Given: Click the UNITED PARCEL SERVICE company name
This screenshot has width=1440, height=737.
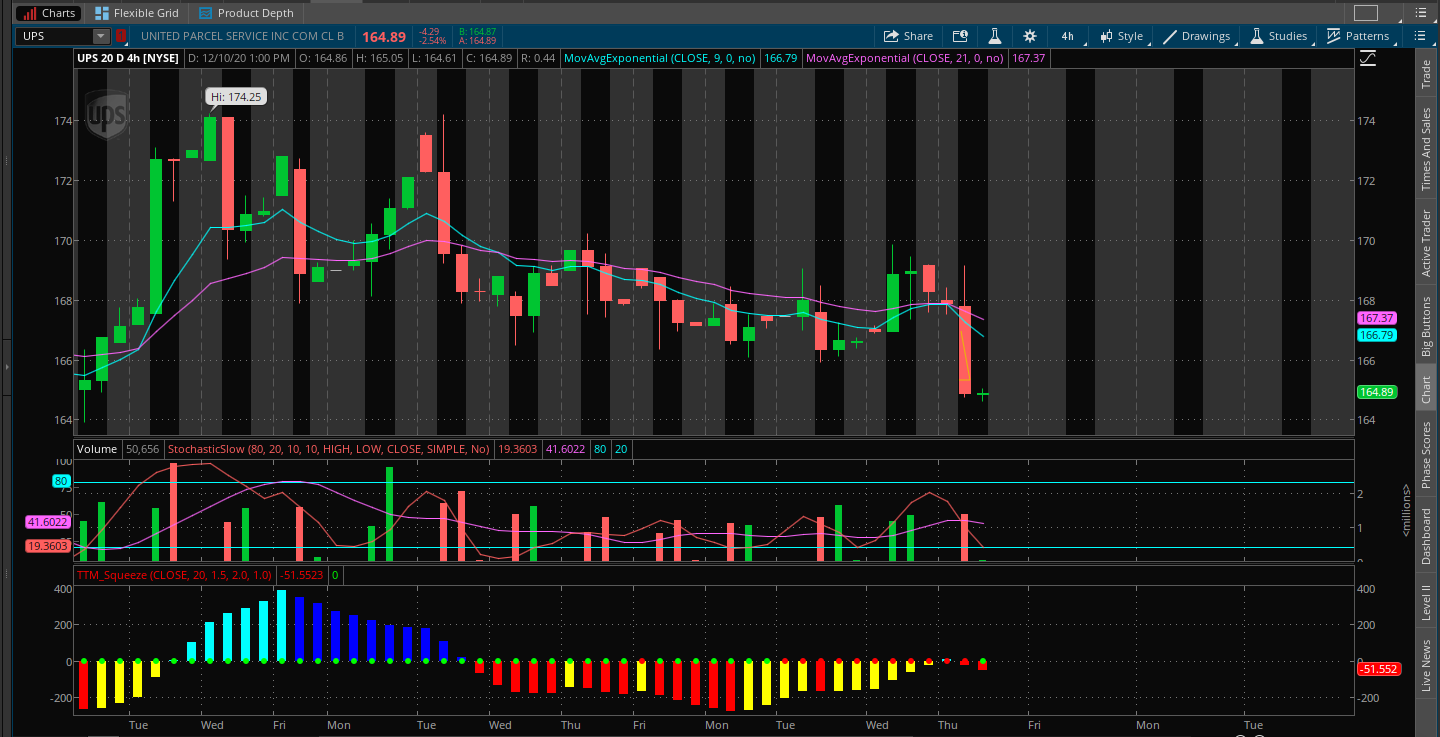Looking at the screenshot, I should pyautogui.click(x=242, y=36).
